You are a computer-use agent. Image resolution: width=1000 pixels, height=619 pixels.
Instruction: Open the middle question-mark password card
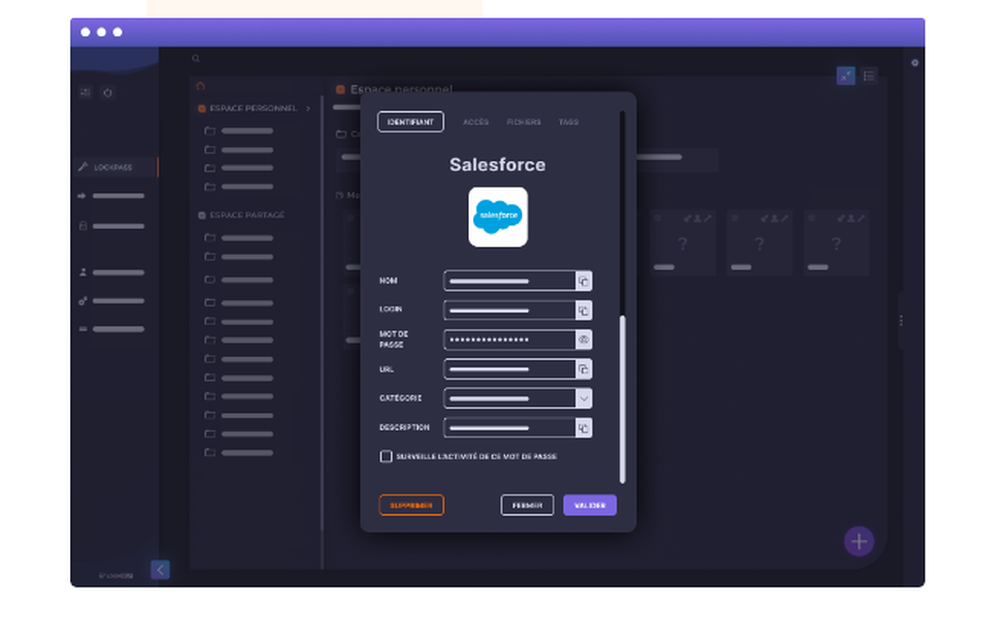pos(760,243)
